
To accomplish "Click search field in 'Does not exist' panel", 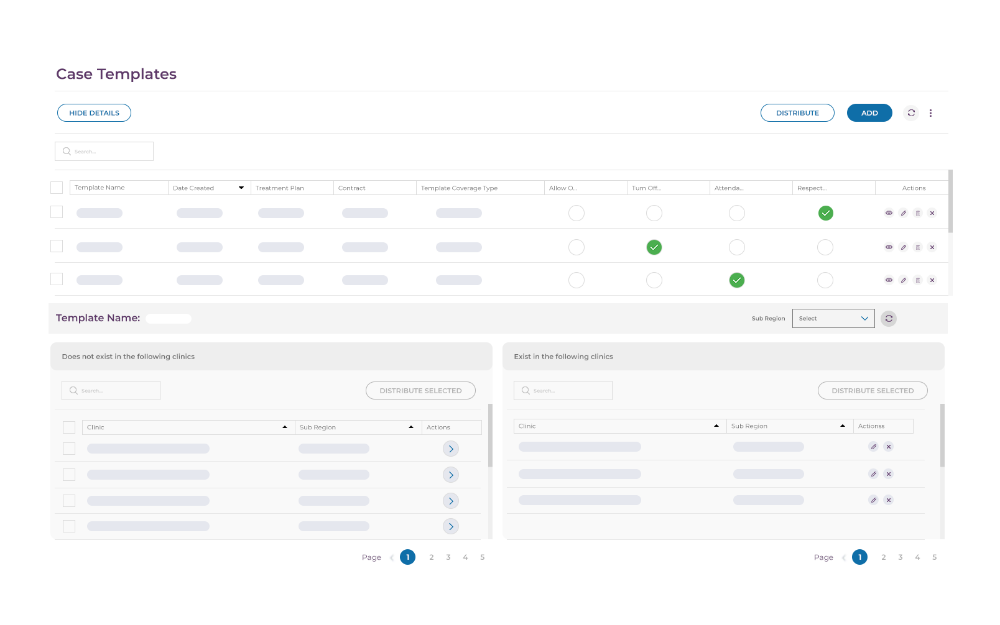I will point(111,390).
